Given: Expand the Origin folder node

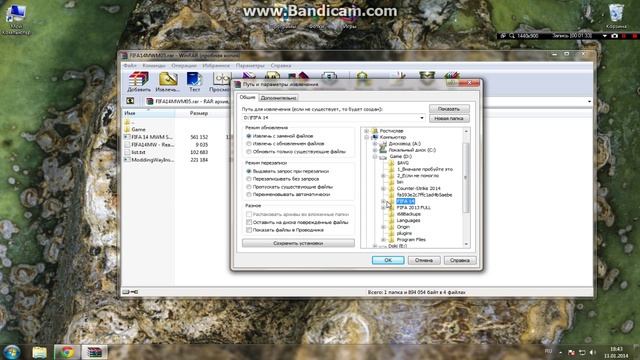Looking at the screenshot, I should coord(383,227).
